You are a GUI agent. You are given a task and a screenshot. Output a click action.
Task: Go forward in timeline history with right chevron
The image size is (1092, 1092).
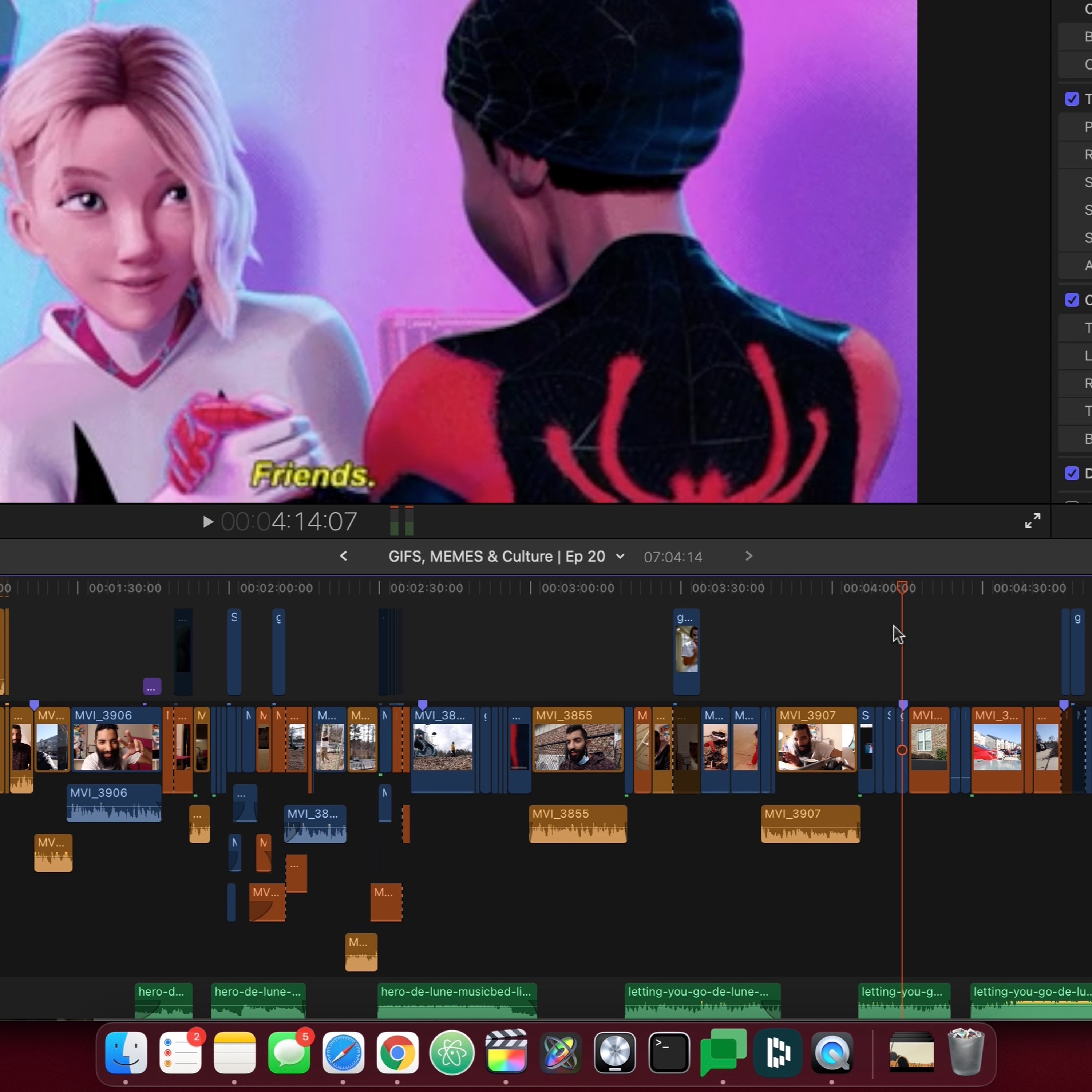click(748, 556)
